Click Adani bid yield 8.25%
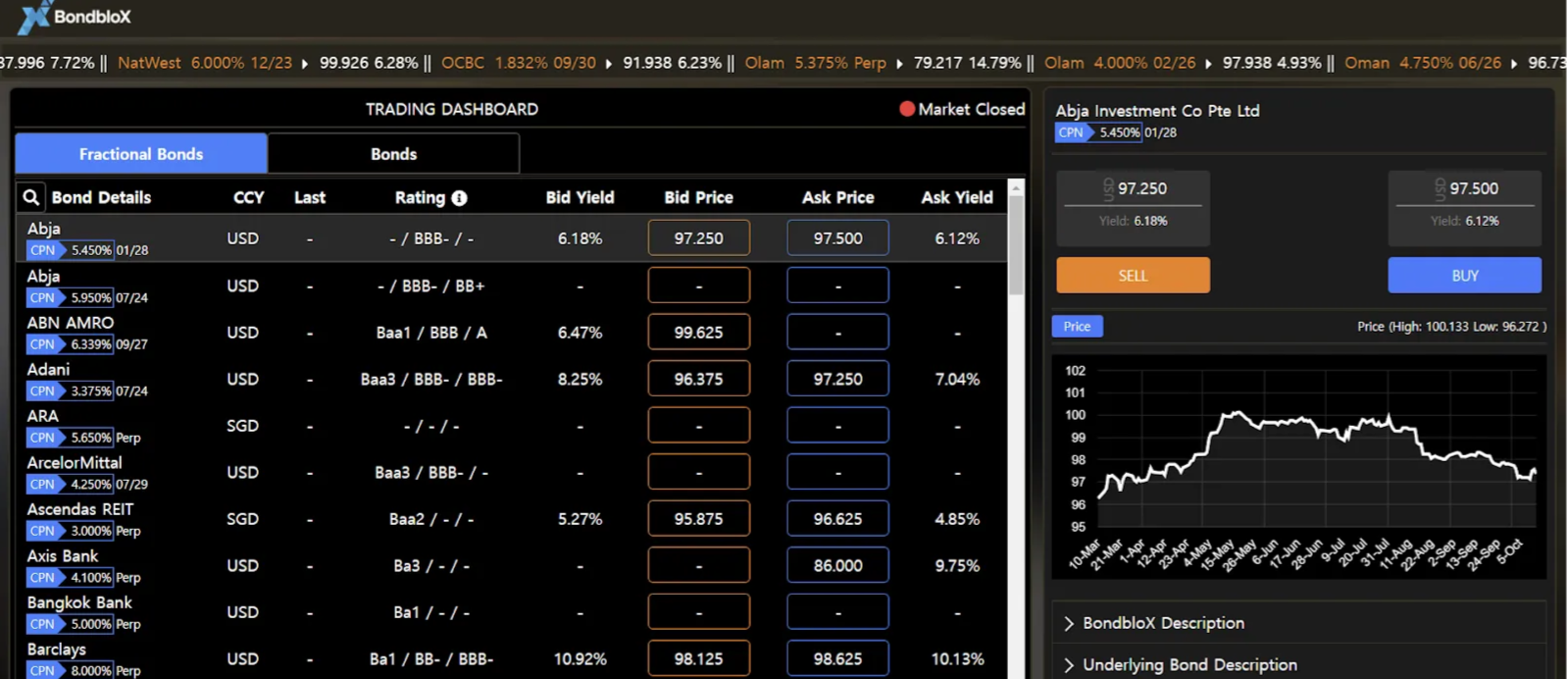The height and width of the screenshot is (679, 1568). [580, 380]
